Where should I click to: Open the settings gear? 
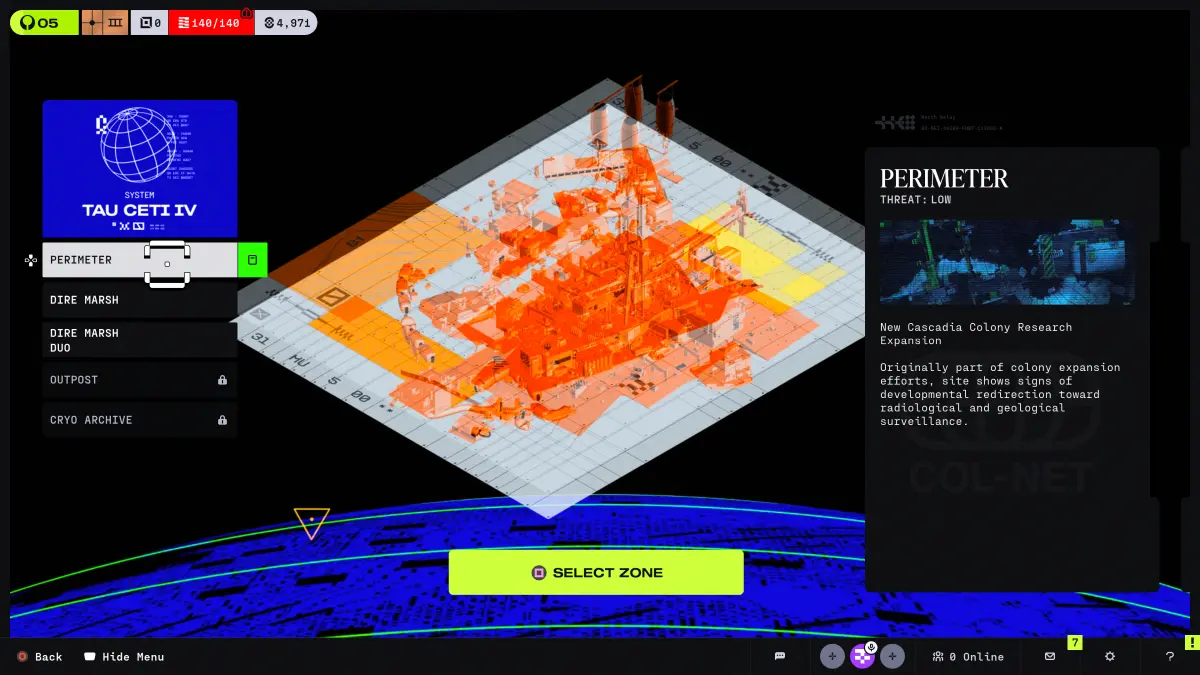(1110, 656)
